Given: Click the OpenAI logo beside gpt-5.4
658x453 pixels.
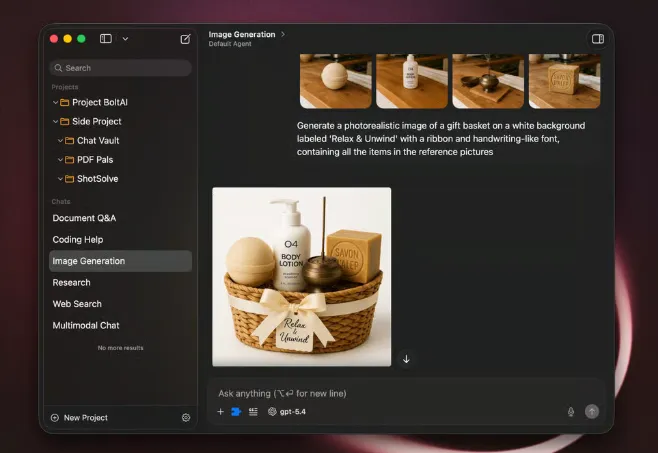Looking at the screenshot, I should coord(272,412).
